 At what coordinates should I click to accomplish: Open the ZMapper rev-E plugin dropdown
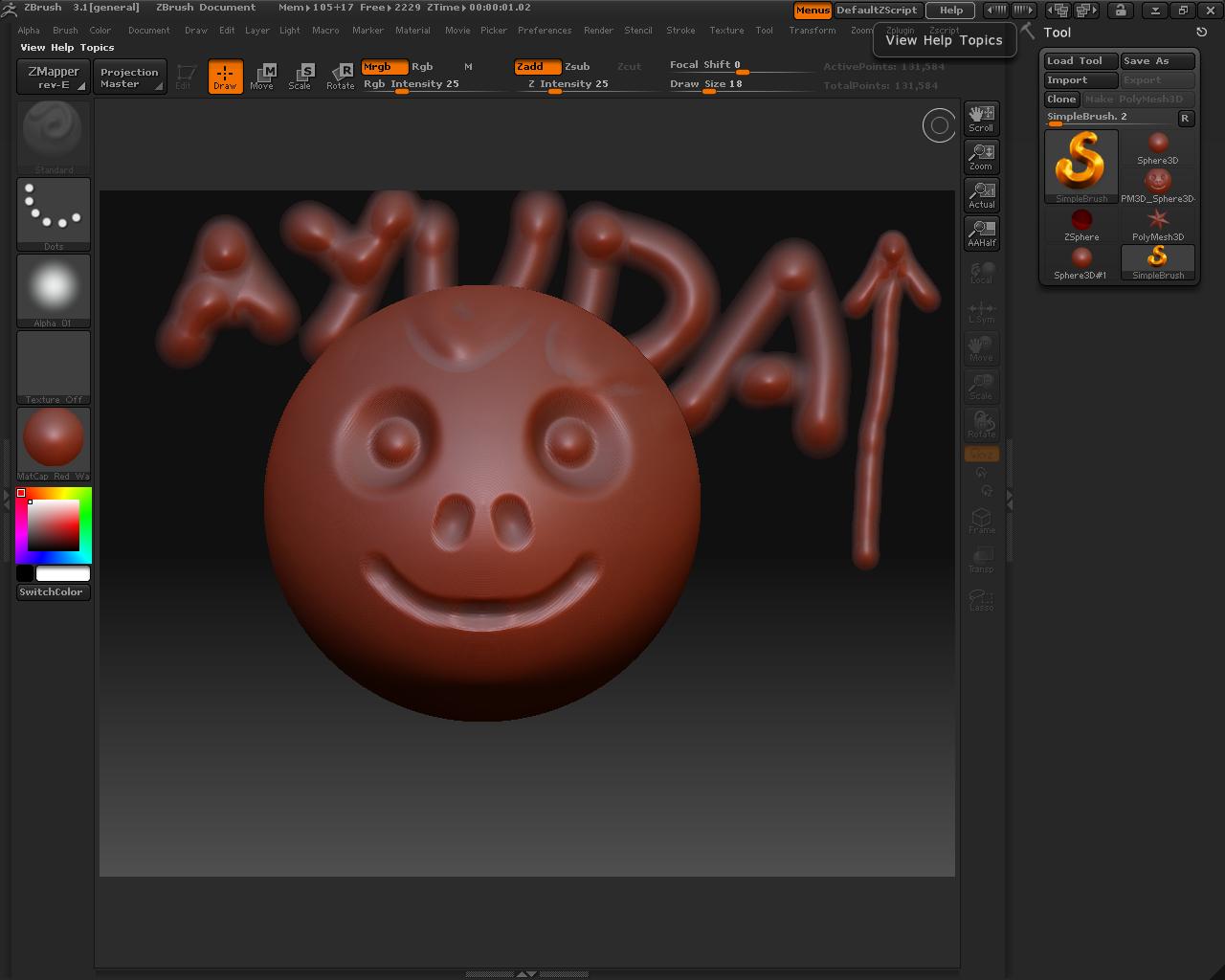click(54, 77)
